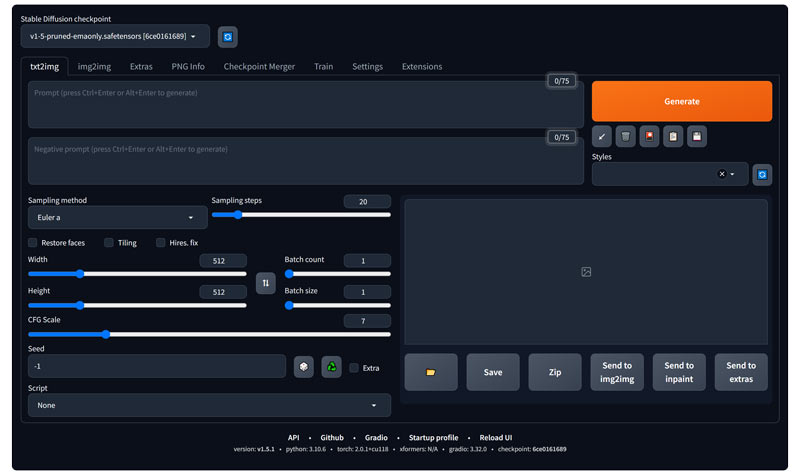This screenshot has height=475, width=800.
Task: Expand the Sampling method dropdown
Action: pyautogui.click(x=117, y=218)
